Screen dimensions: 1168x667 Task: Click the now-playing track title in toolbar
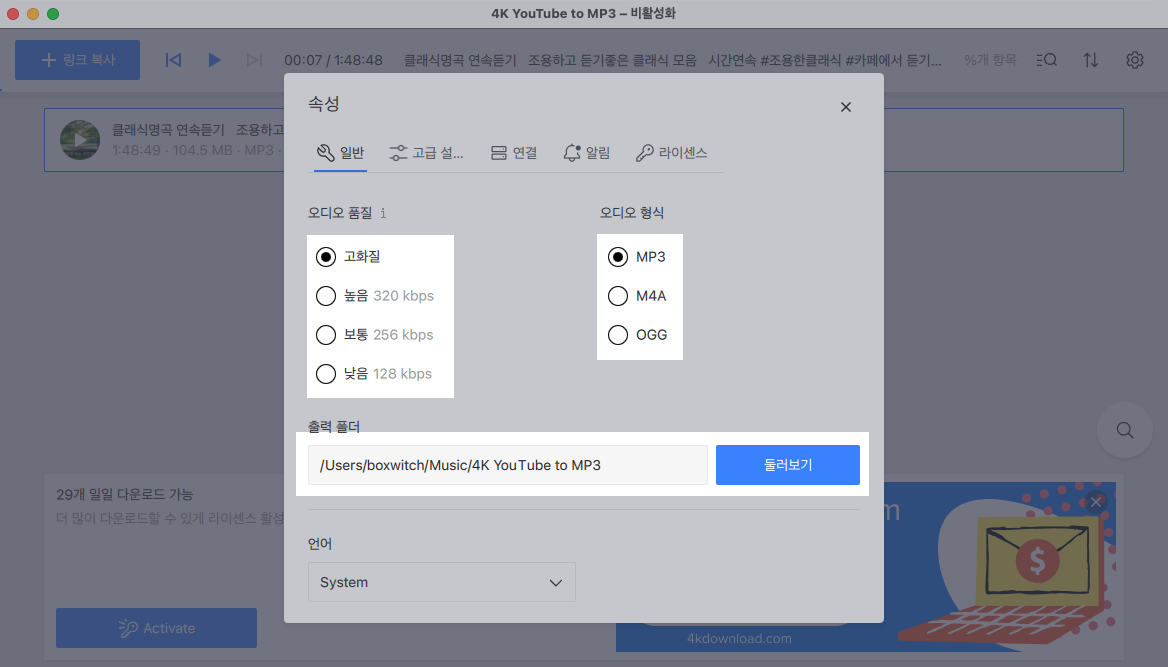[x=672, y=60]
